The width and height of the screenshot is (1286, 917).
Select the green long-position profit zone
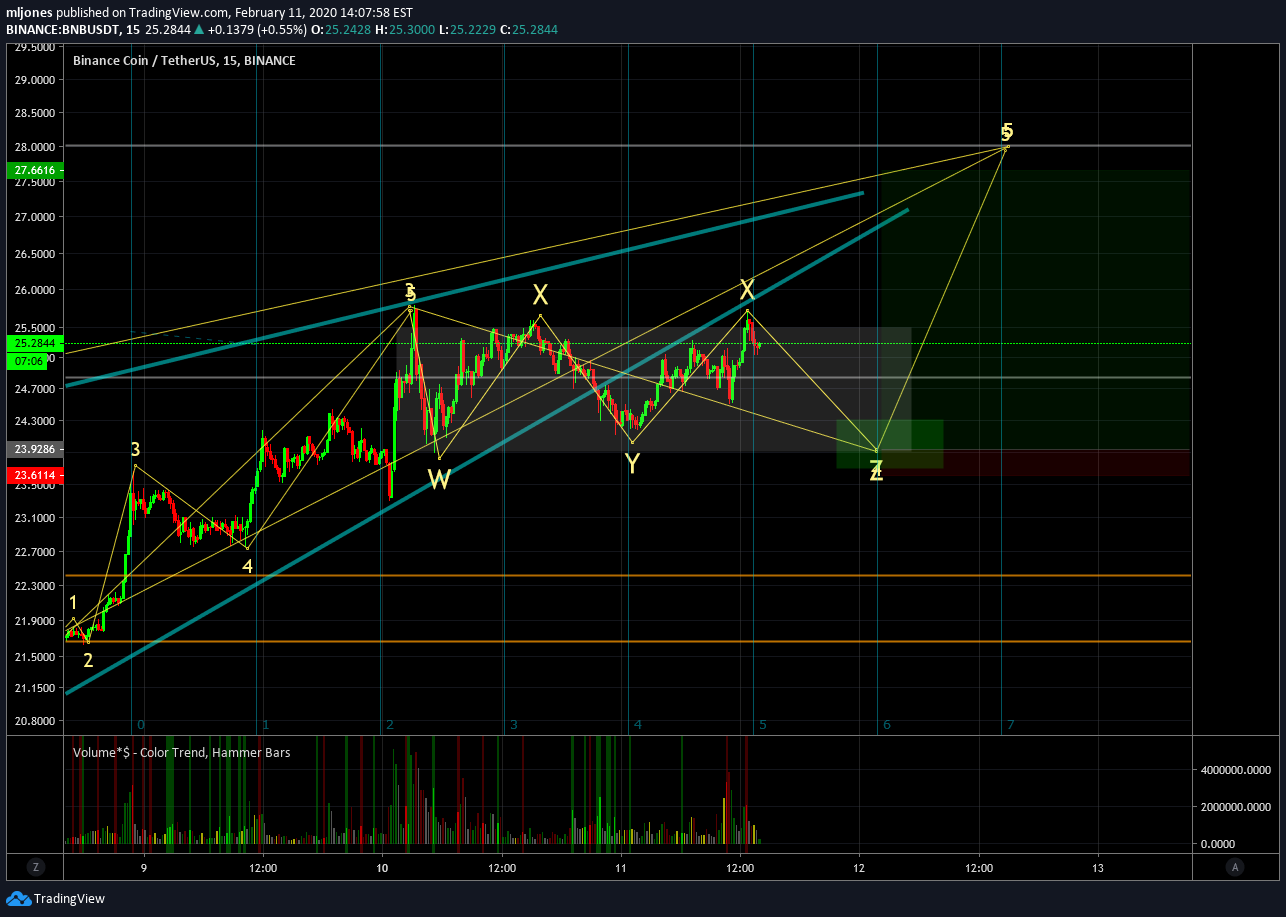point(1036,309)
